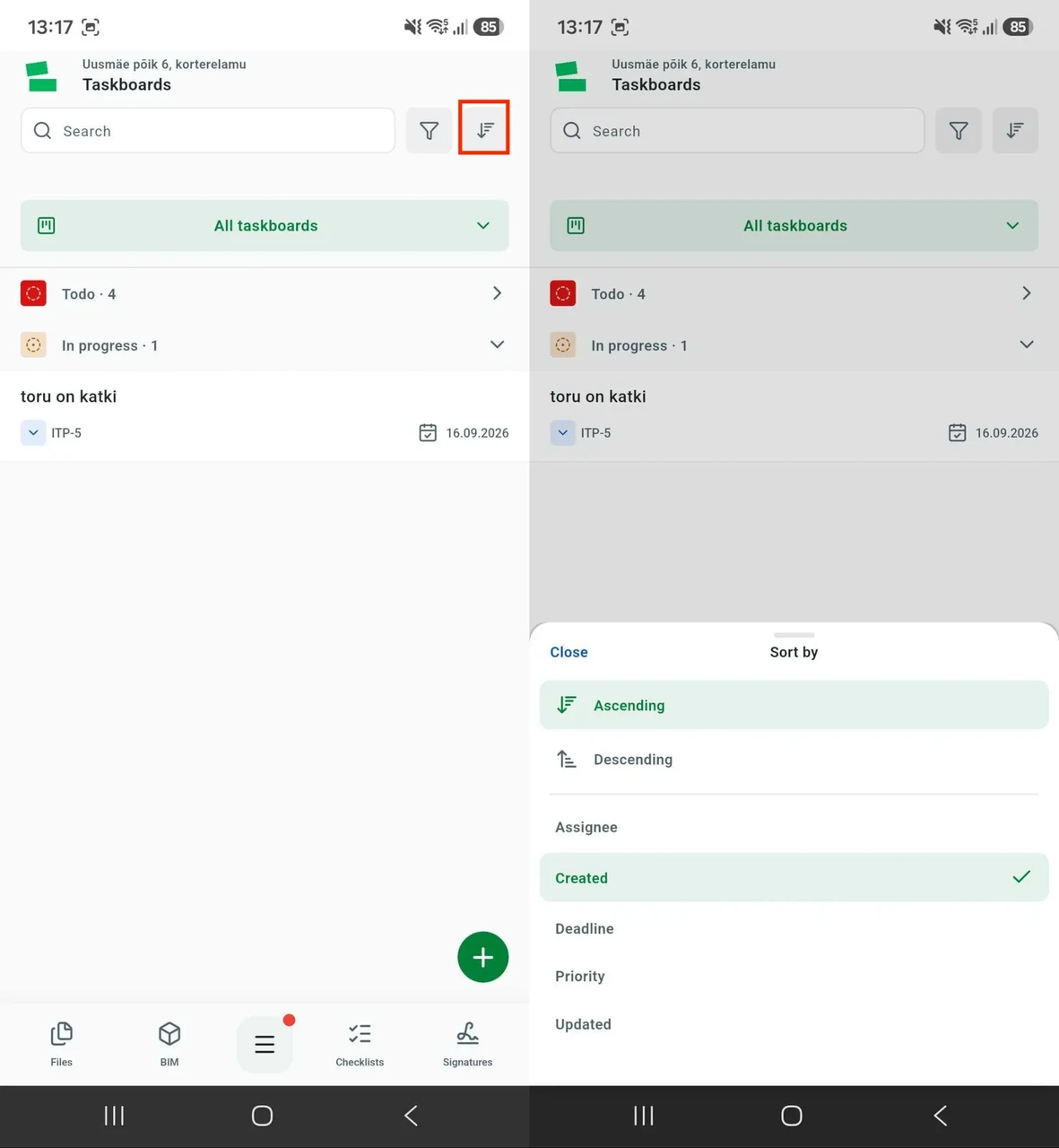
Task: Tap the green plus add task button
Action: coord(482,957)
